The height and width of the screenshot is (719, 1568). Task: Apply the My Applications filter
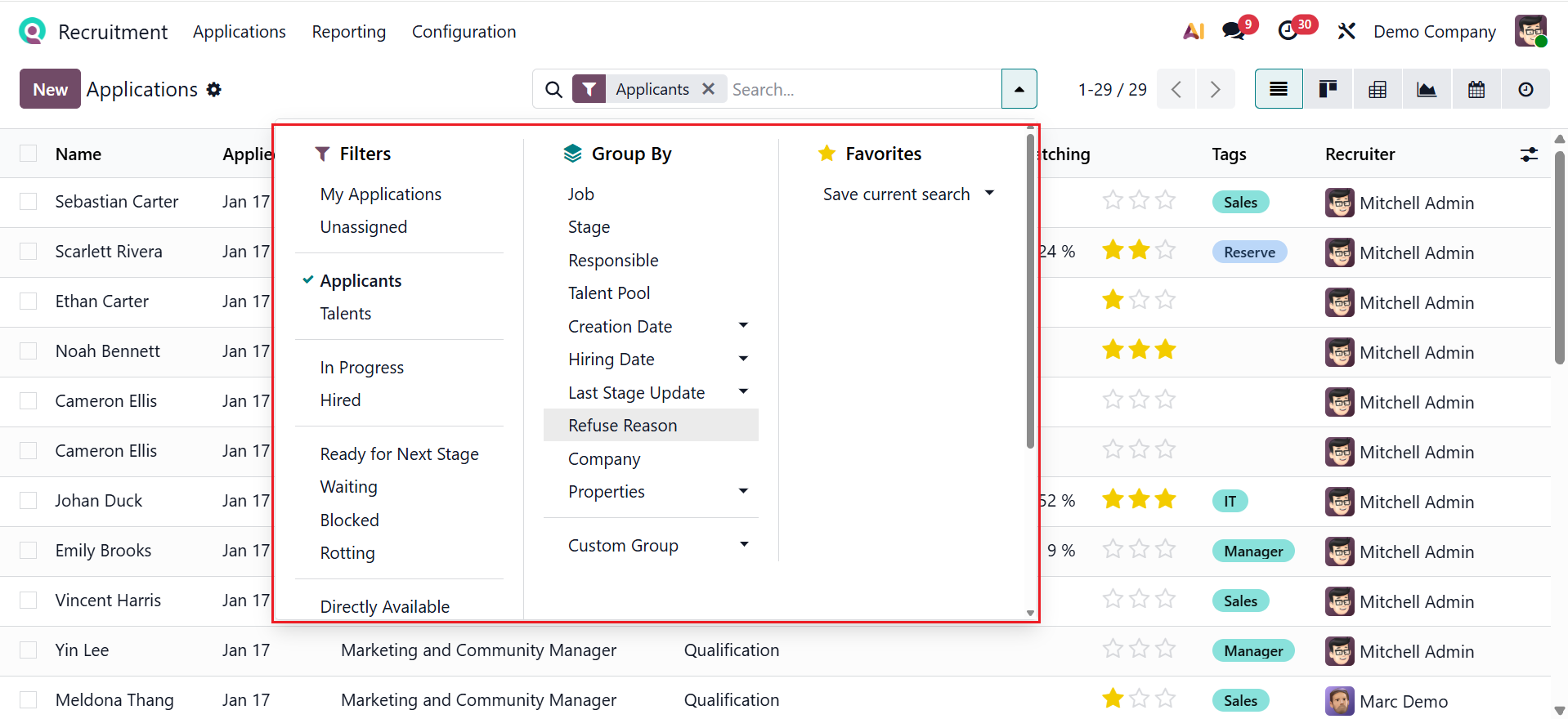(x=381, y=194)
